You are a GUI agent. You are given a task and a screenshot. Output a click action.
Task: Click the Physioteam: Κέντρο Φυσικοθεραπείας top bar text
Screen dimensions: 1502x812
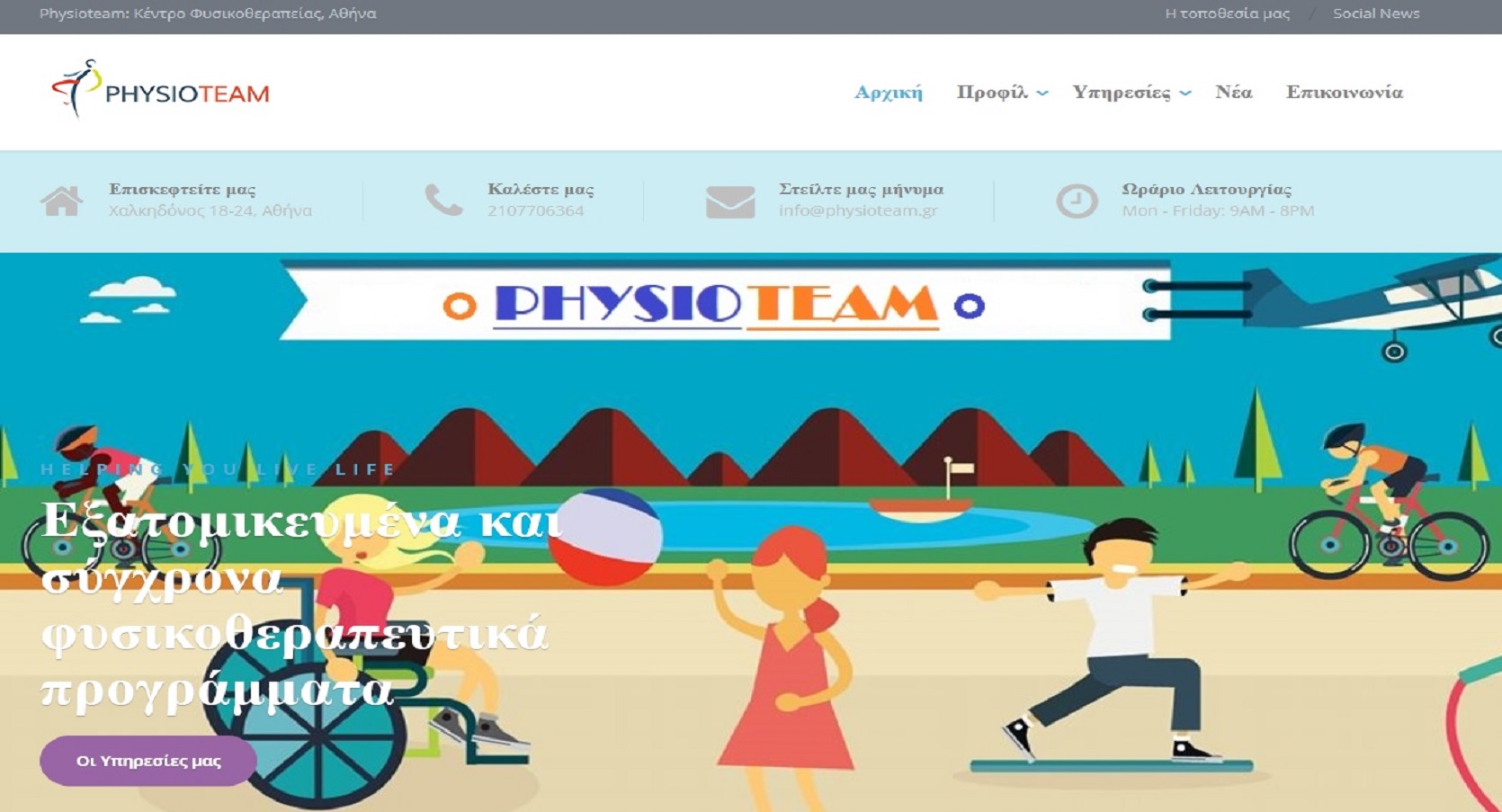[208, 13]
